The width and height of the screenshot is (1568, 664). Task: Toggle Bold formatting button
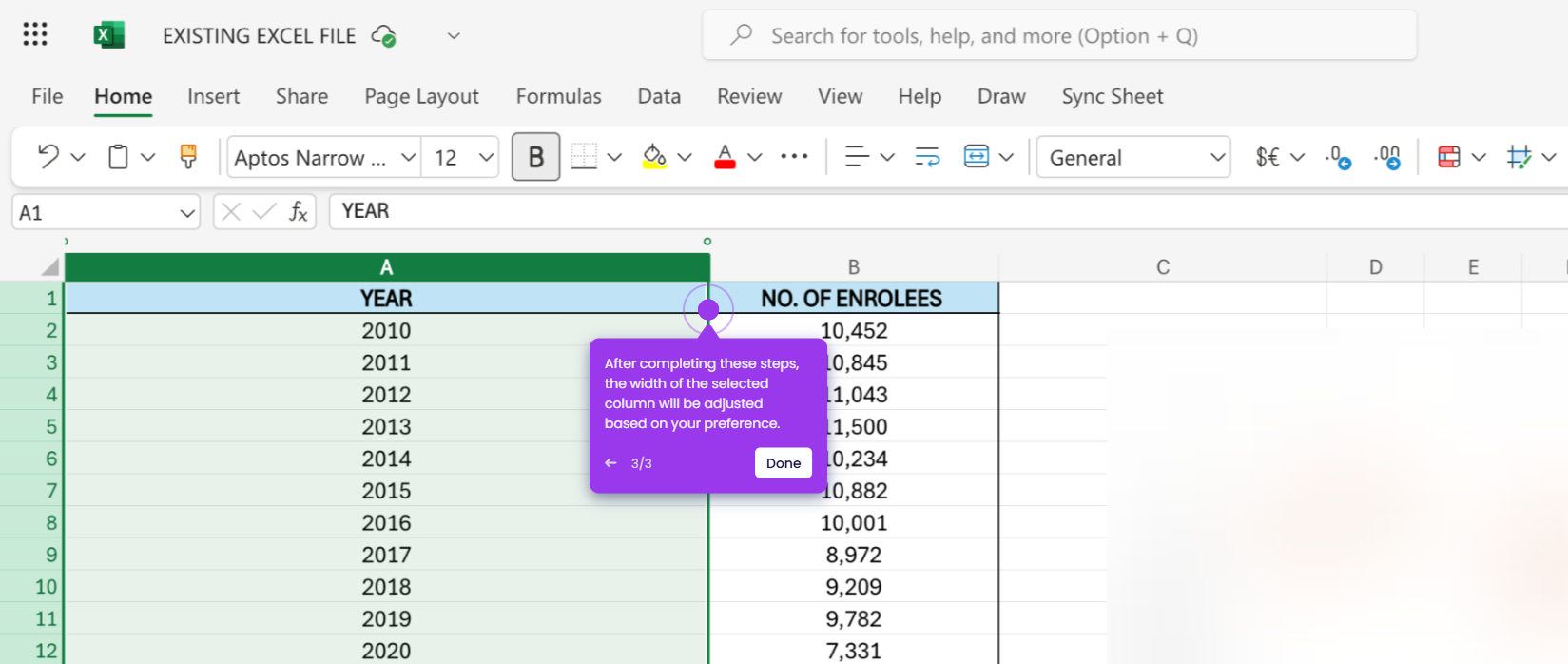(535, 157)
